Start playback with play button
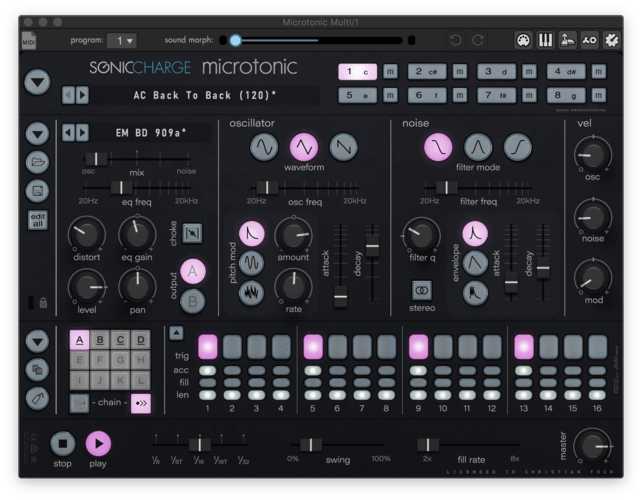 point(98,443)
